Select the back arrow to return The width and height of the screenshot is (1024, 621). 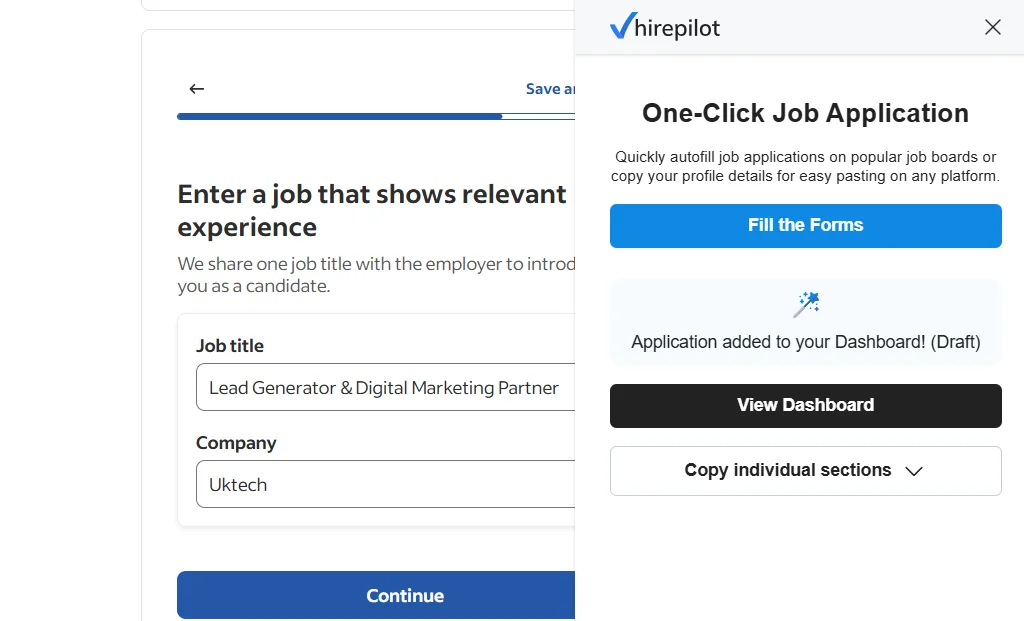(196, 89)
